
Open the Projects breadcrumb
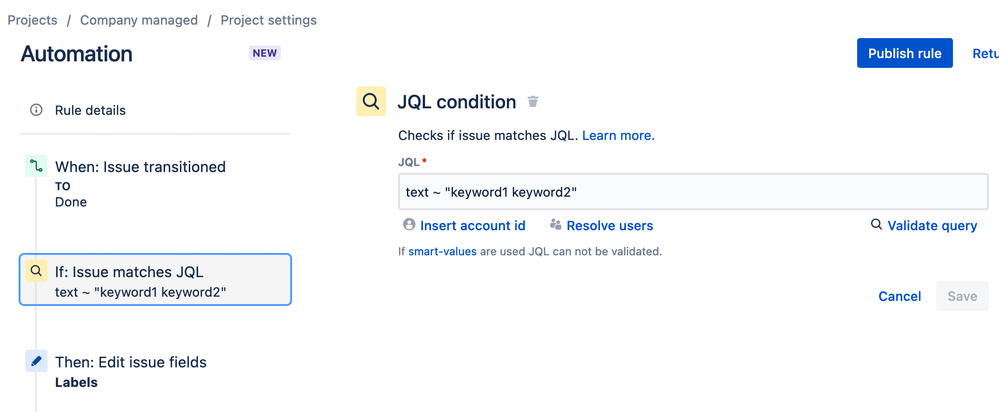[32, 20]
